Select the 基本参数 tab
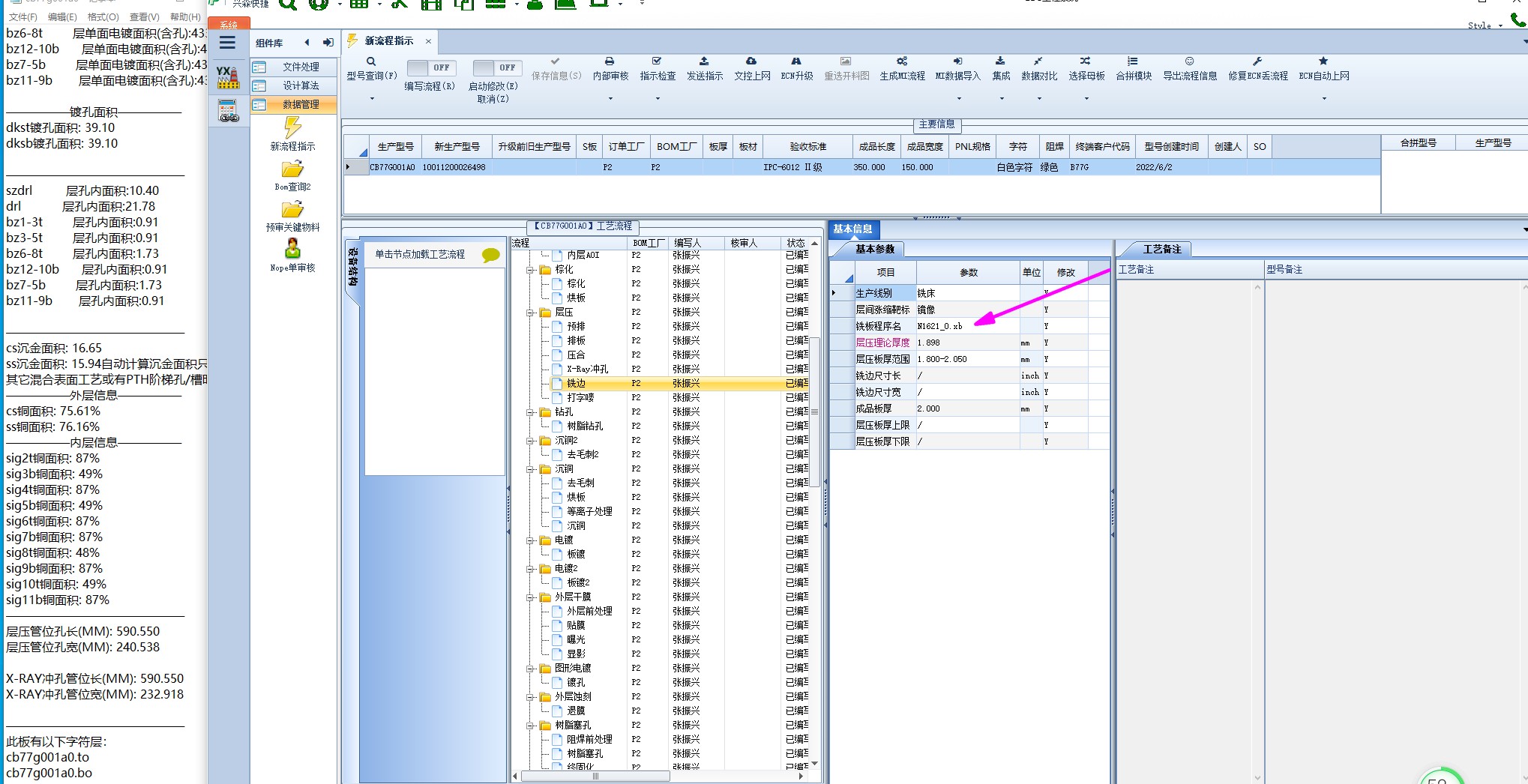Viewport: 1528px width, 784px height. coord(875,249)
